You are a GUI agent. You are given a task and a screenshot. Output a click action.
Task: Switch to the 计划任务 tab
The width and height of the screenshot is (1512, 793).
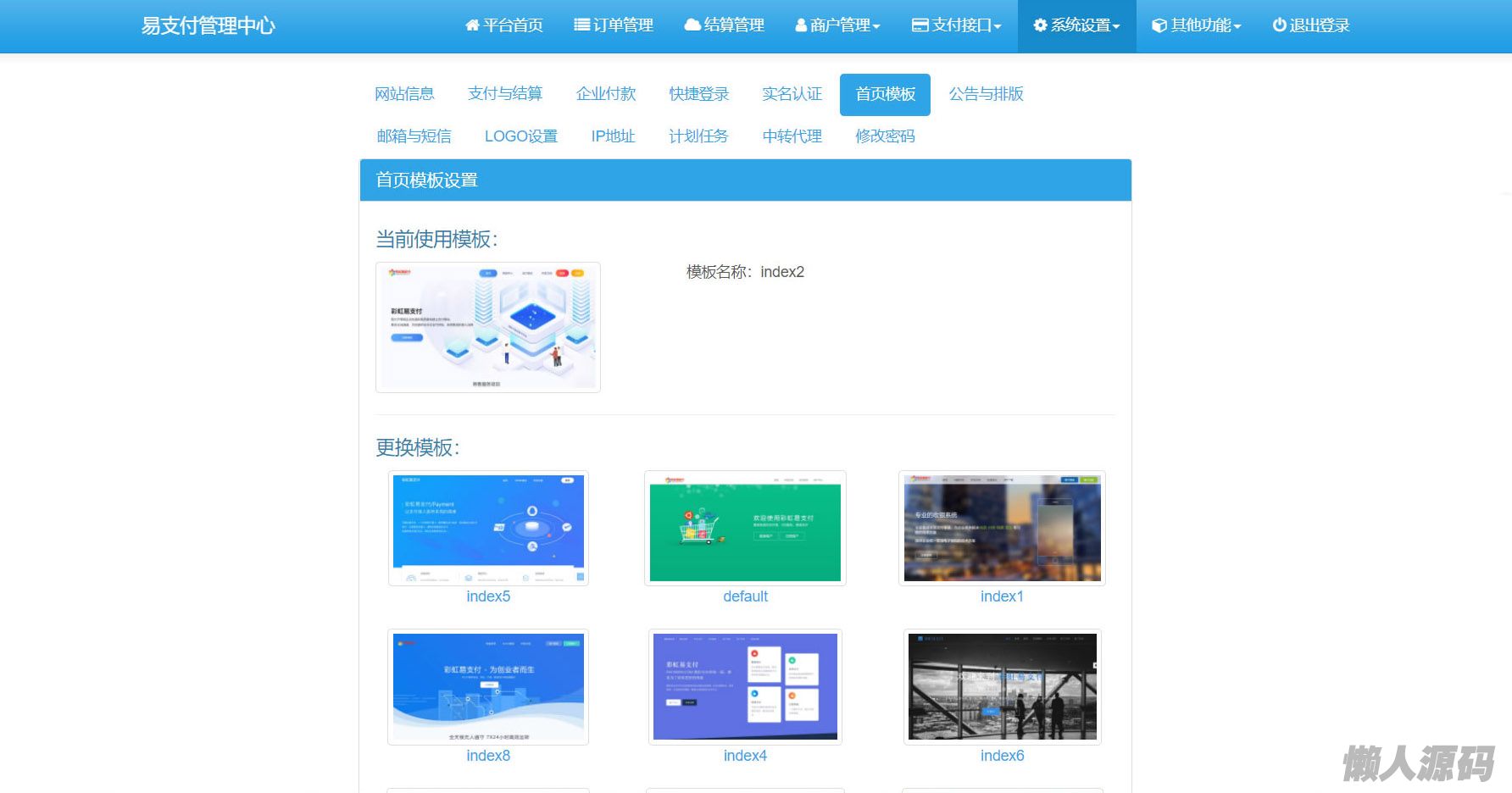tap(698, 136)
